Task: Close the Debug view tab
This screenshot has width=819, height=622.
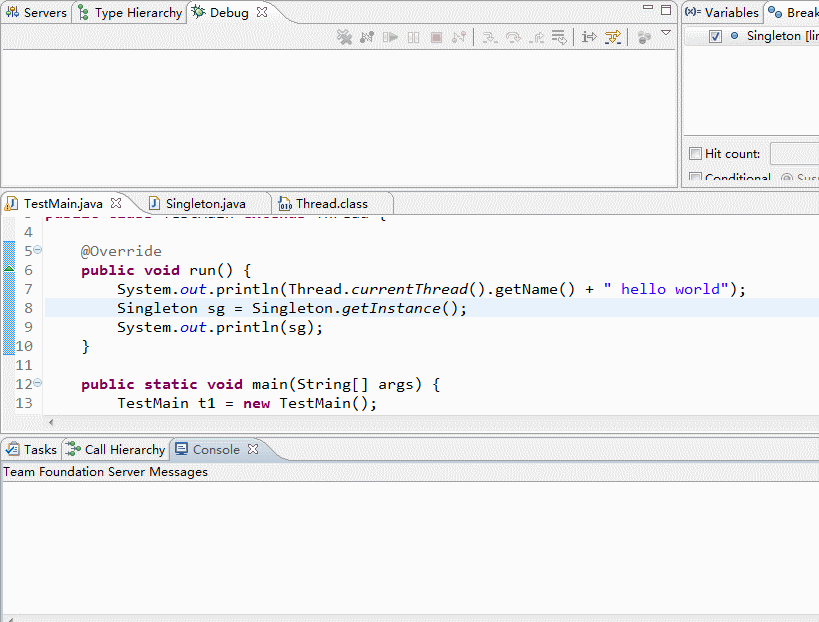Action: [x=262, y=11]
